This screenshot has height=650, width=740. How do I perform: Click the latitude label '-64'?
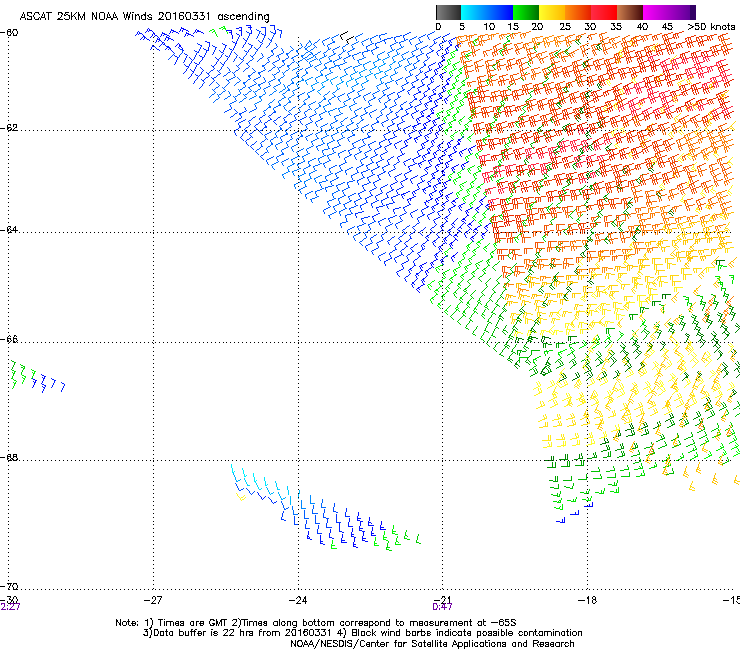click(9, 230)
